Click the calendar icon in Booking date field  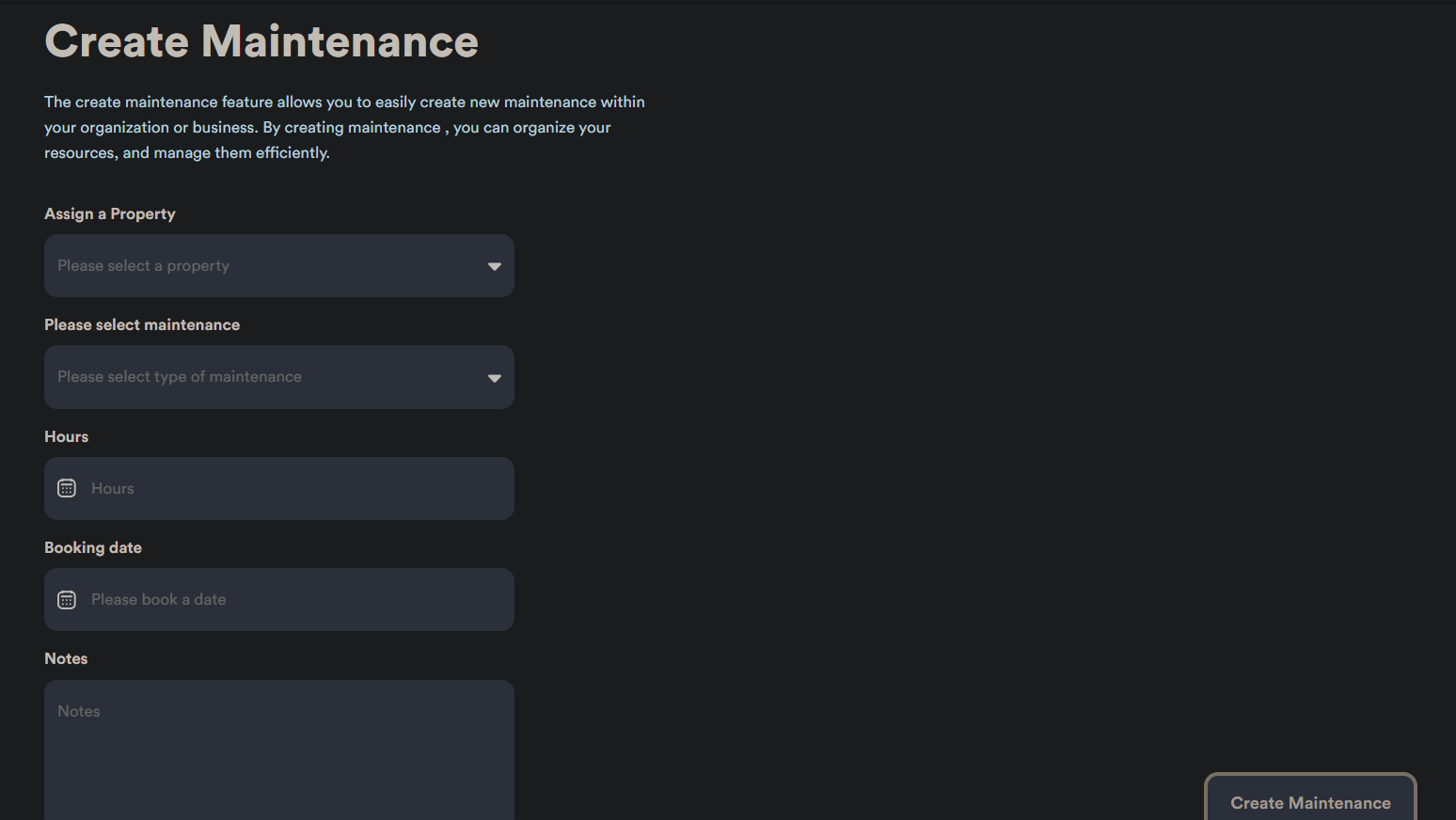pos(67,600)
